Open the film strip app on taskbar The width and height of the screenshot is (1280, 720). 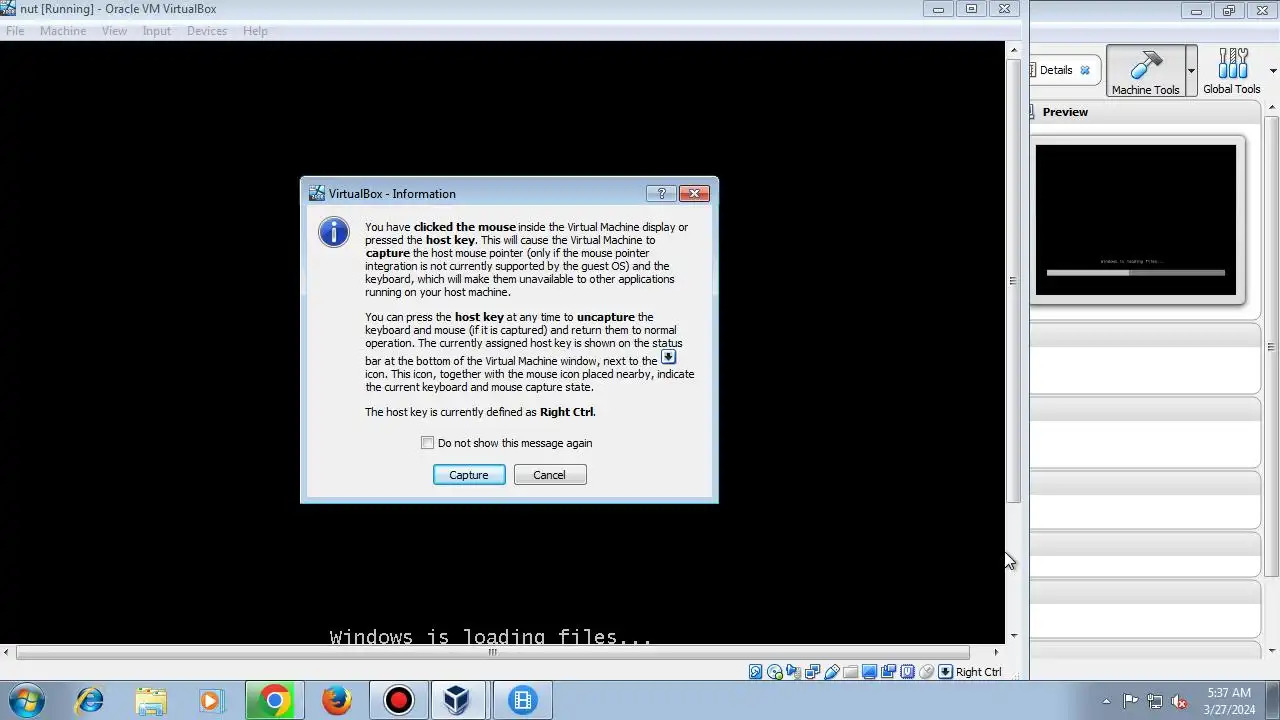pyautogui.click(x=523, y=701)
